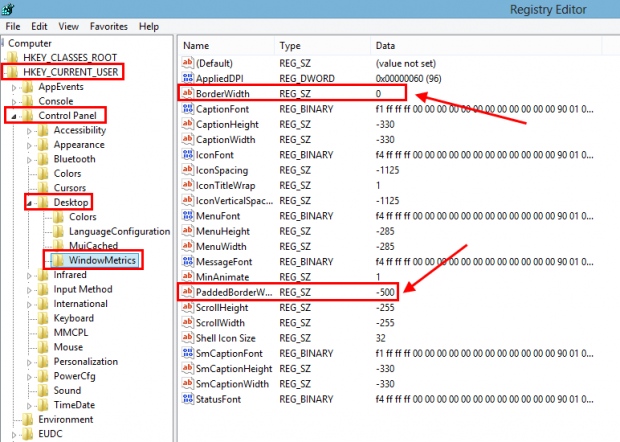Select the Colors key under Desktop
The image size is (620, 442).
pyautogui.click(x=83, y=217)
